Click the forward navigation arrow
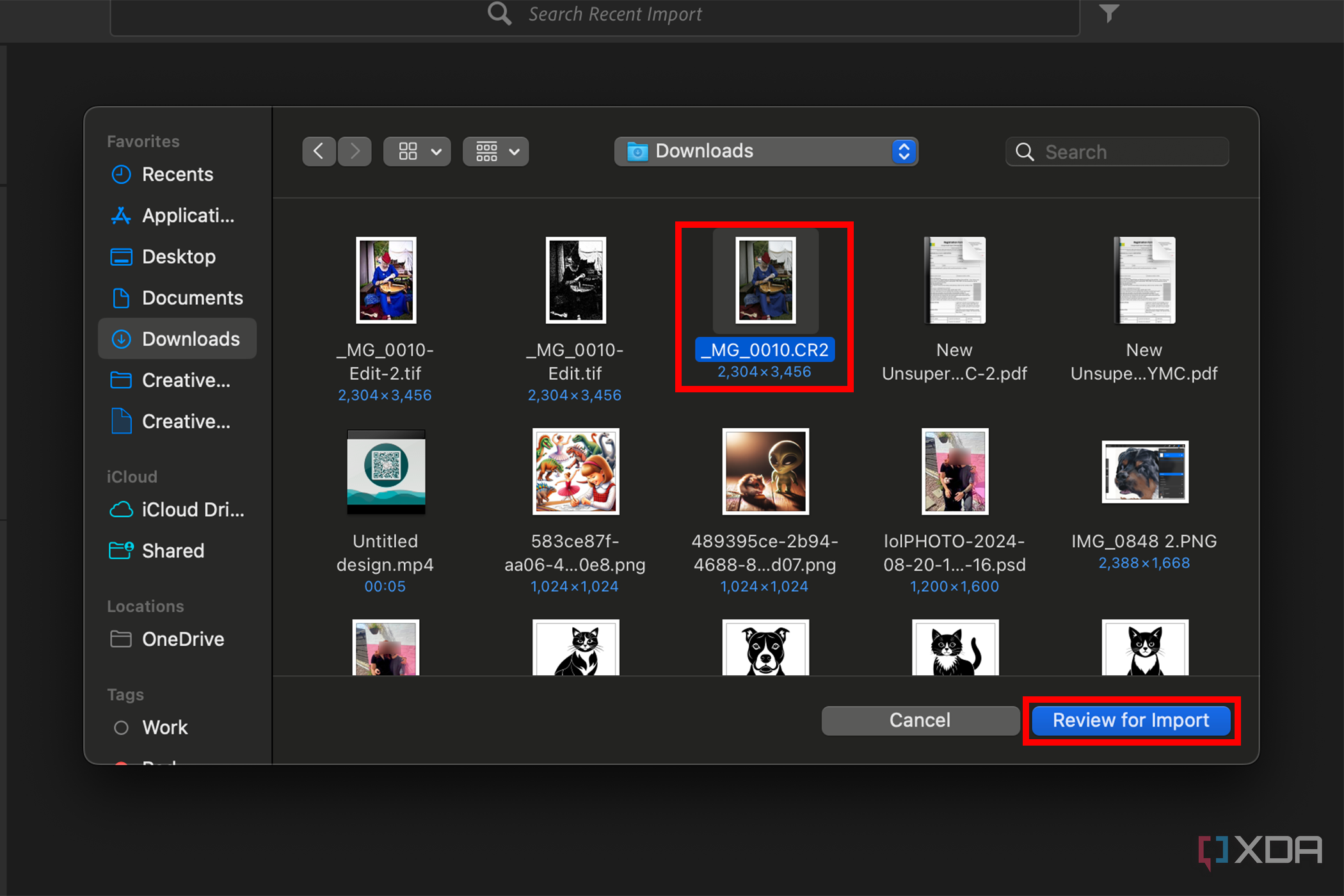 355,151
